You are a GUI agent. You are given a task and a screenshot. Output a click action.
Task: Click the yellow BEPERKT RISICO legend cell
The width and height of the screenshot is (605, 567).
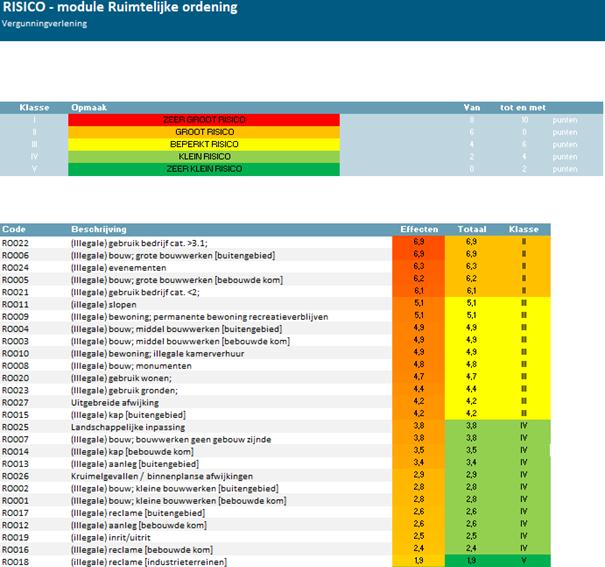click(x=203, y=144)
